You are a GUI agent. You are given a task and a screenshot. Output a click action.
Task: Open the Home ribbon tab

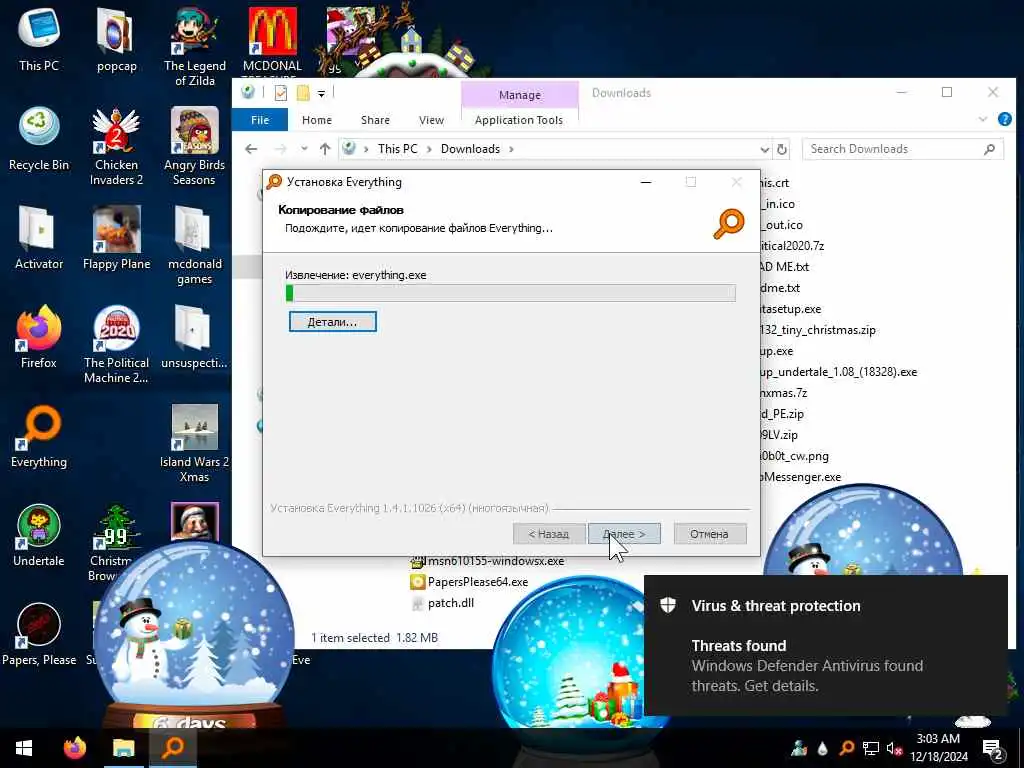click(317, 120)
